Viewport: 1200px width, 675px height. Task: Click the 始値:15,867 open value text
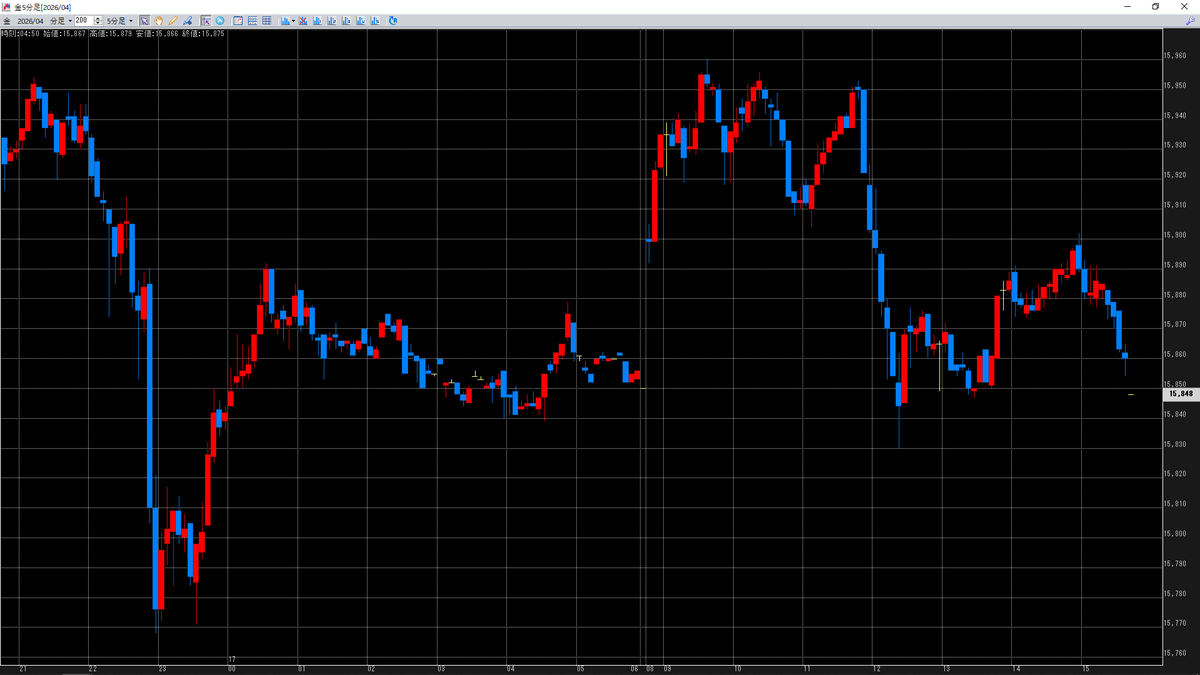tap(64, 34)
